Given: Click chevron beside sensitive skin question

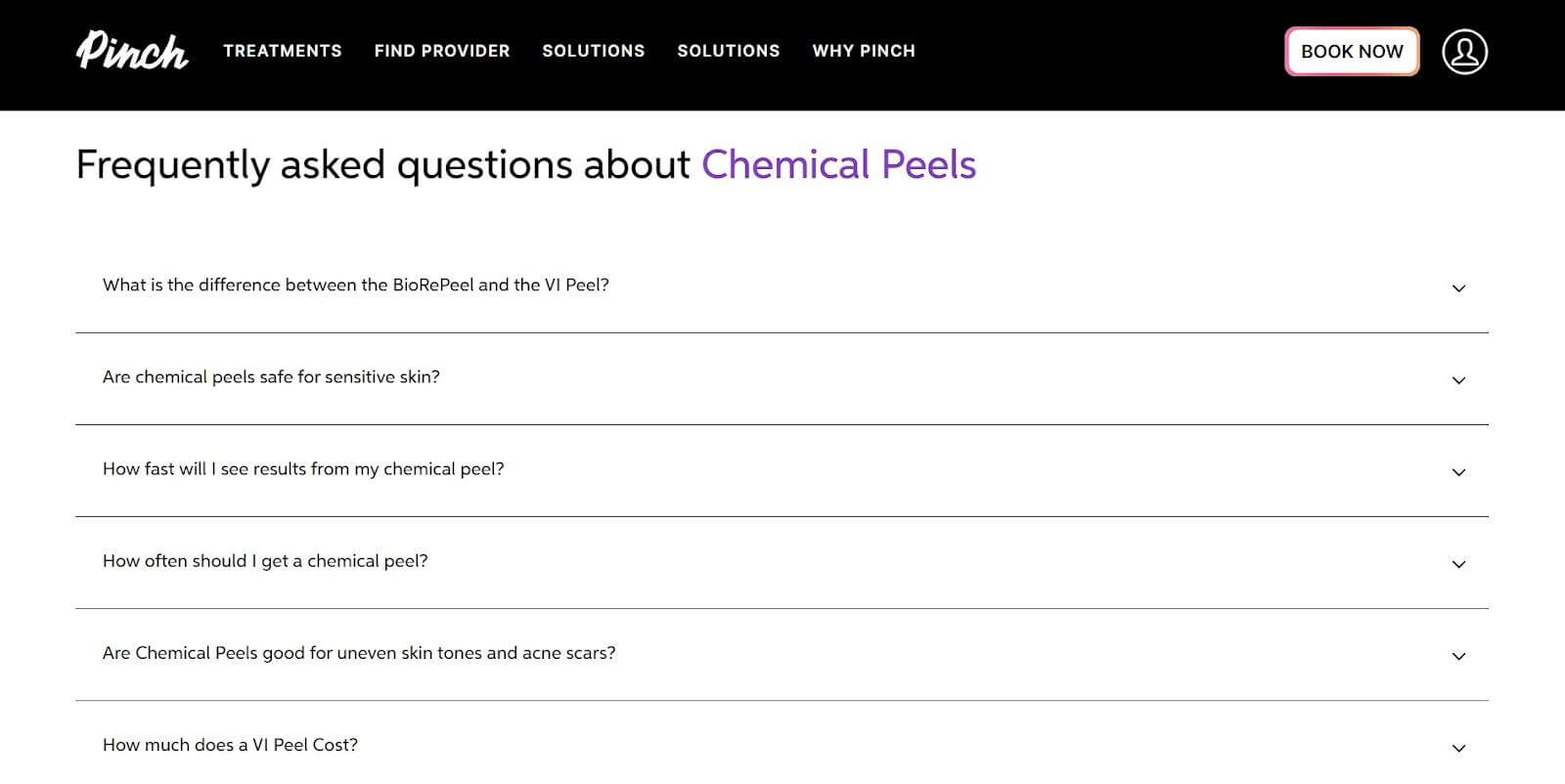Looking at the screenshot, I should [x=1458, y=380].
